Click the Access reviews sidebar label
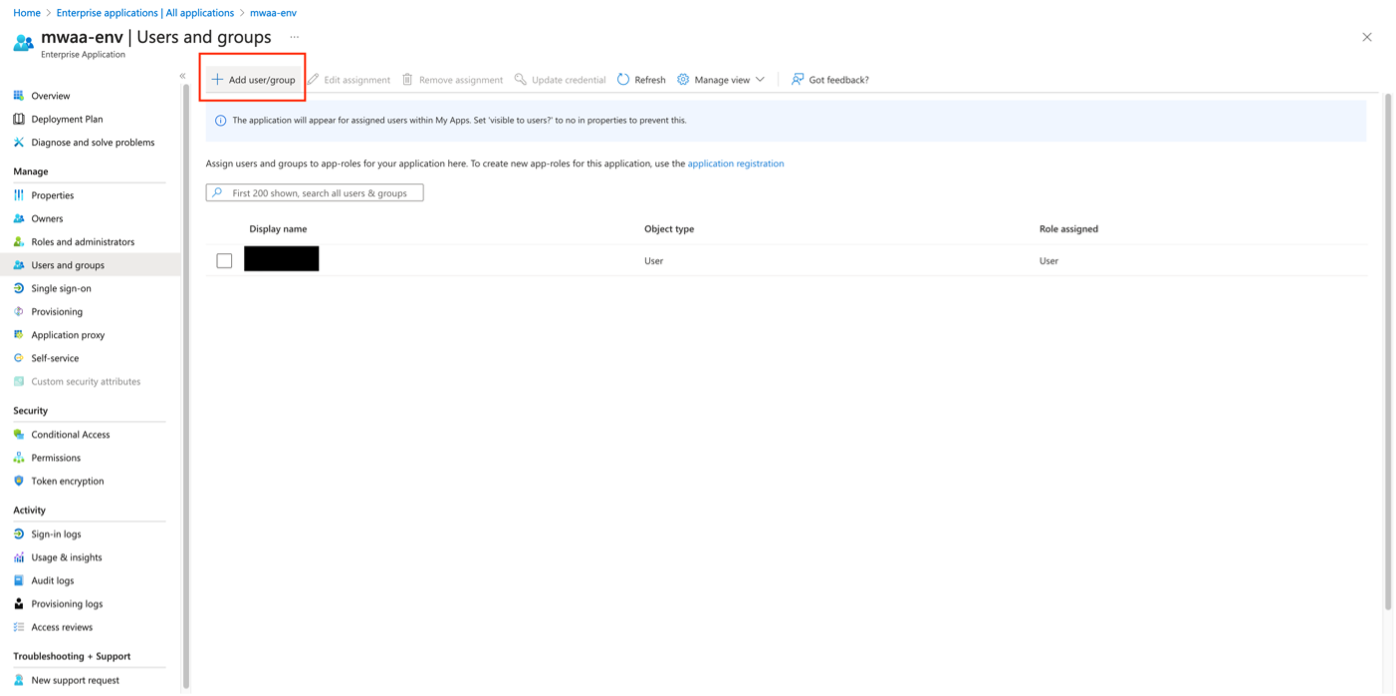Image resolution: width=1396 pixels, height=696 pixels. click(62, 627)
